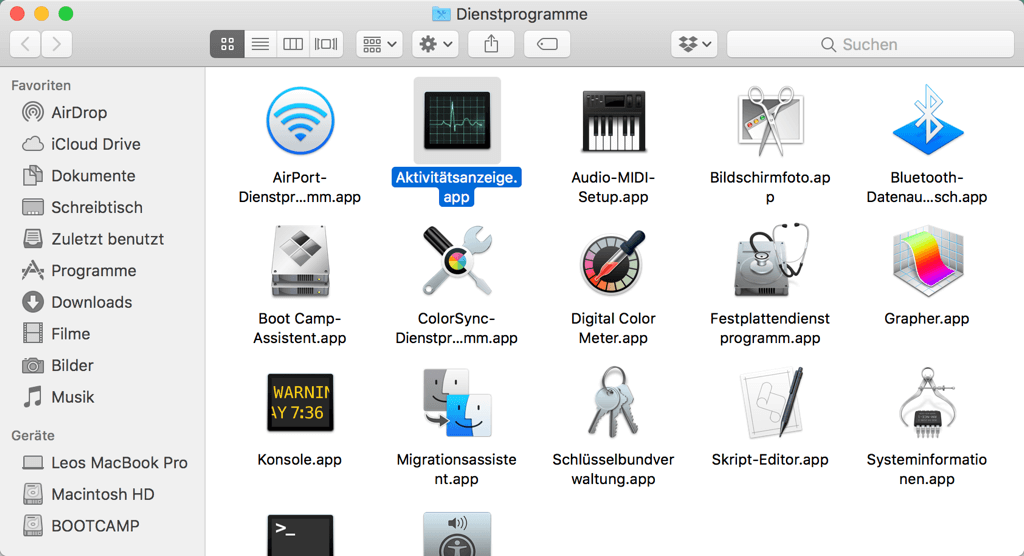Screen dimensions: 1024x556
Task: Select Bluetooth-Datenaustausch app icon
Action: pos(927,120)
